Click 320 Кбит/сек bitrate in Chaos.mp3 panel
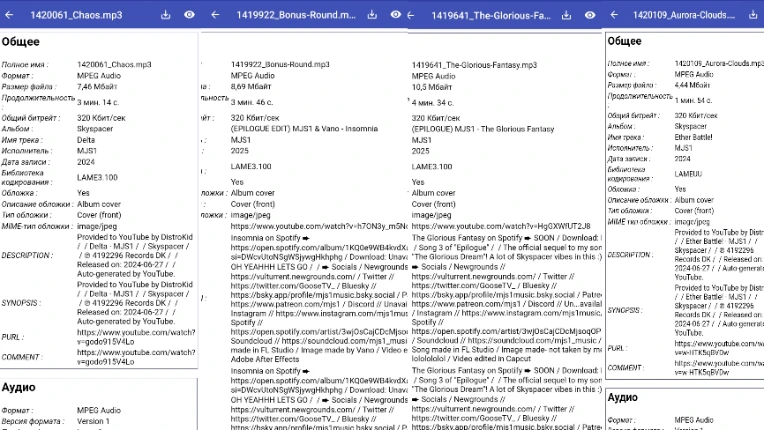Screen dimensions: 764x430 101,118
